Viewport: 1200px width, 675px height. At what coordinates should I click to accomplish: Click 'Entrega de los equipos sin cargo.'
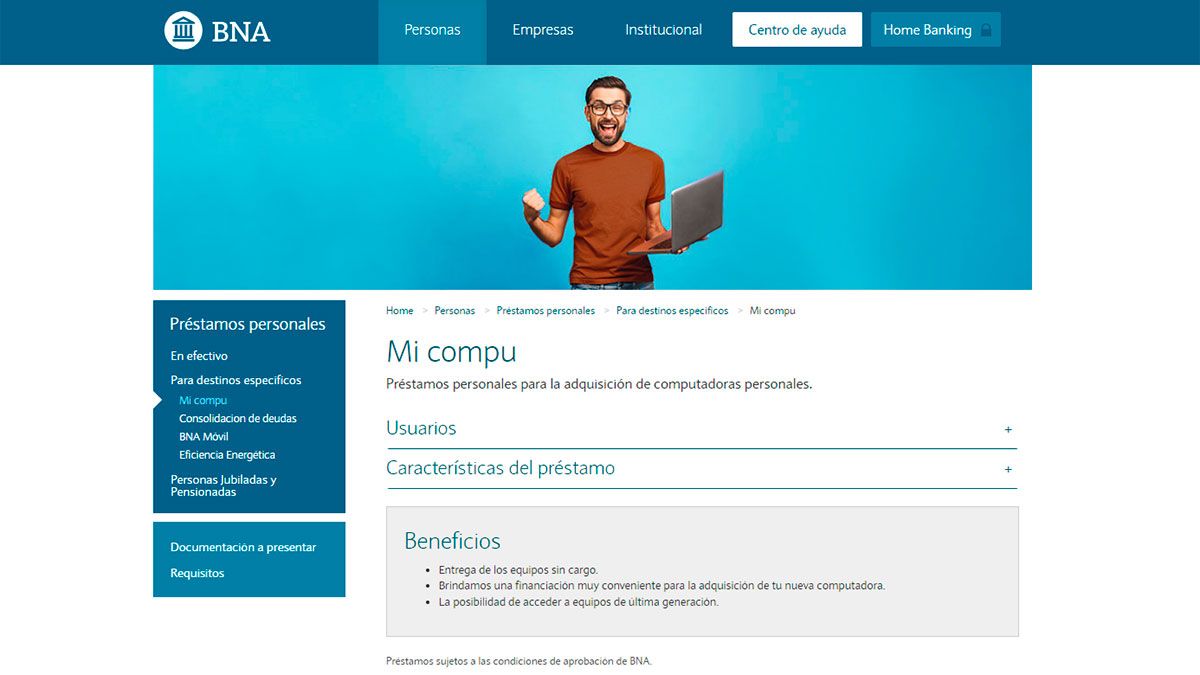(x=518, y=570)
